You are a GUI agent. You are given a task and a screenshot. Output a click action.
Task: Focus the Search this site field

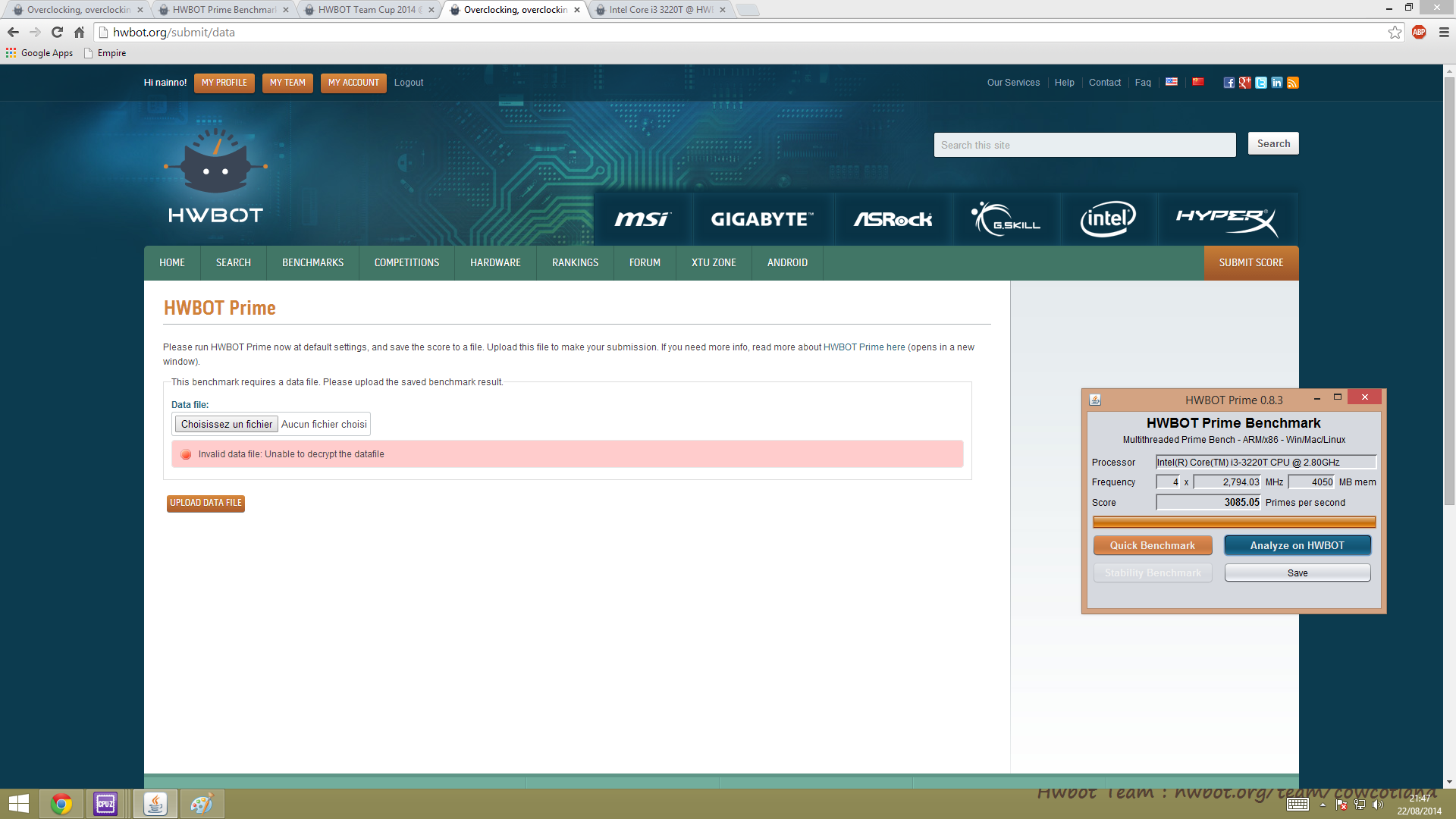[x=1084, y=145]
